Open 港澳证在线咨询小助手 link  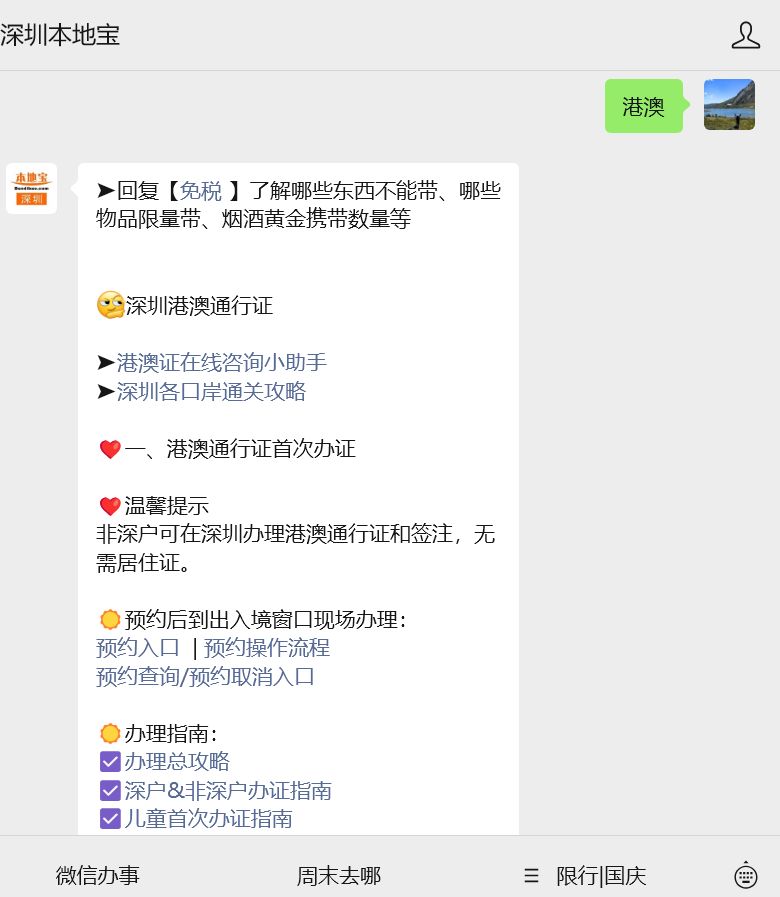221,363
